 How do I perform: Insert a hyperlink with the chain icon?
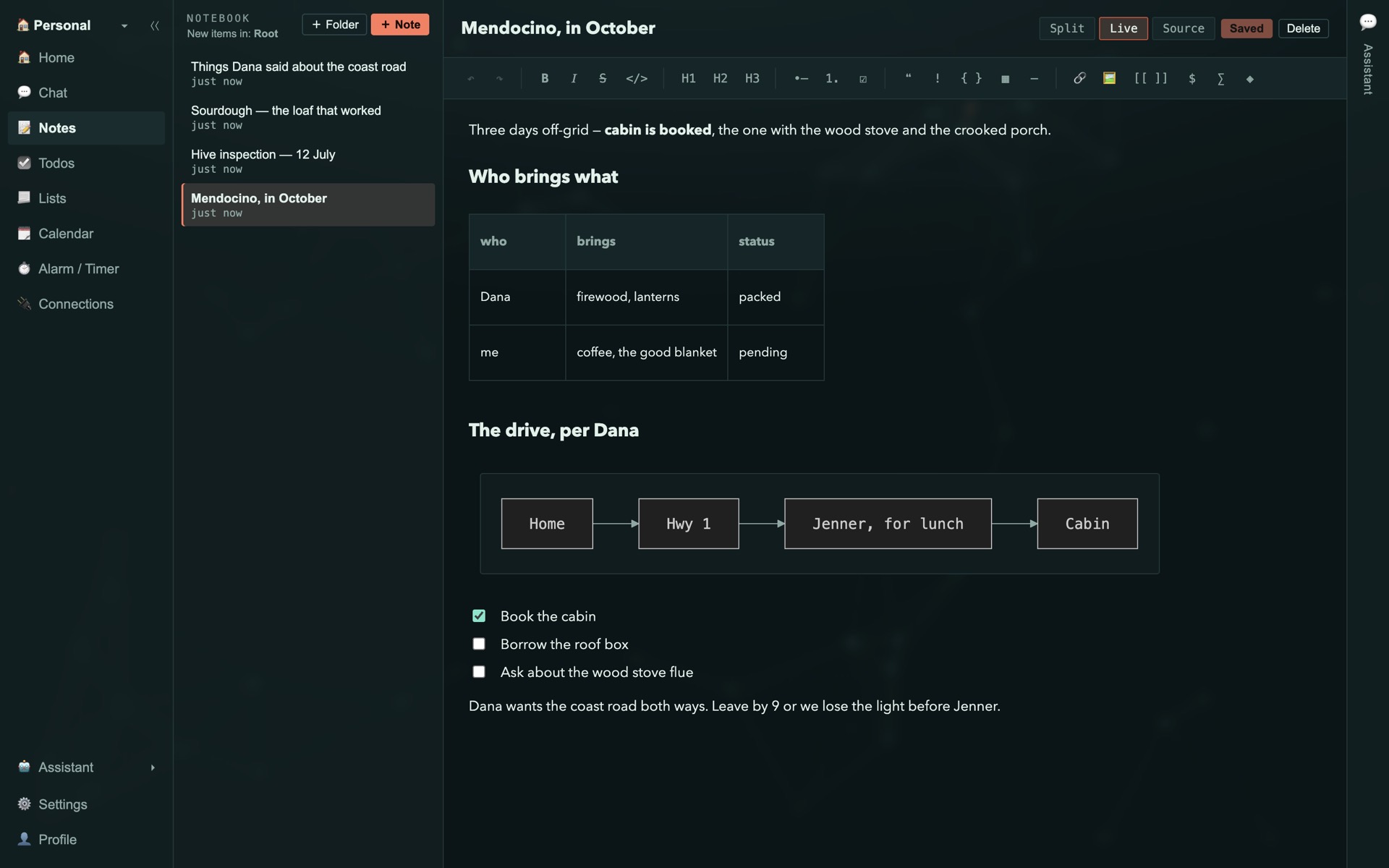(1079, 78)
